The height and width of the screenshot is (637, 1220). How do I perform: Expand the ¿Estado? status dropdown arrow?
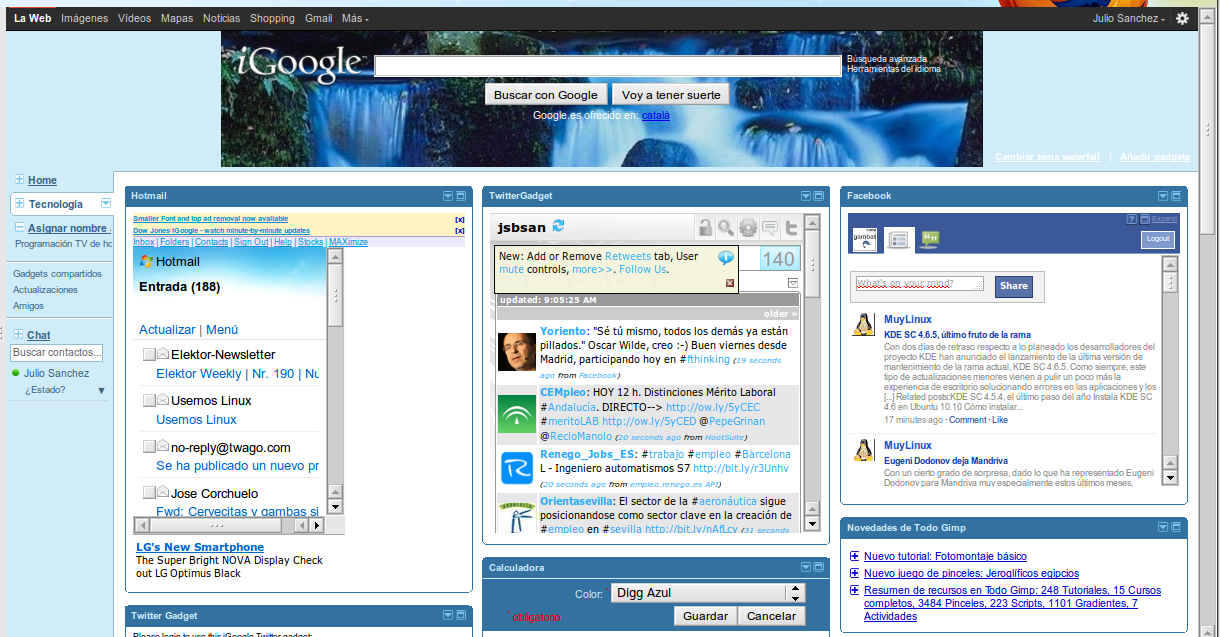(x=101, y=391)
